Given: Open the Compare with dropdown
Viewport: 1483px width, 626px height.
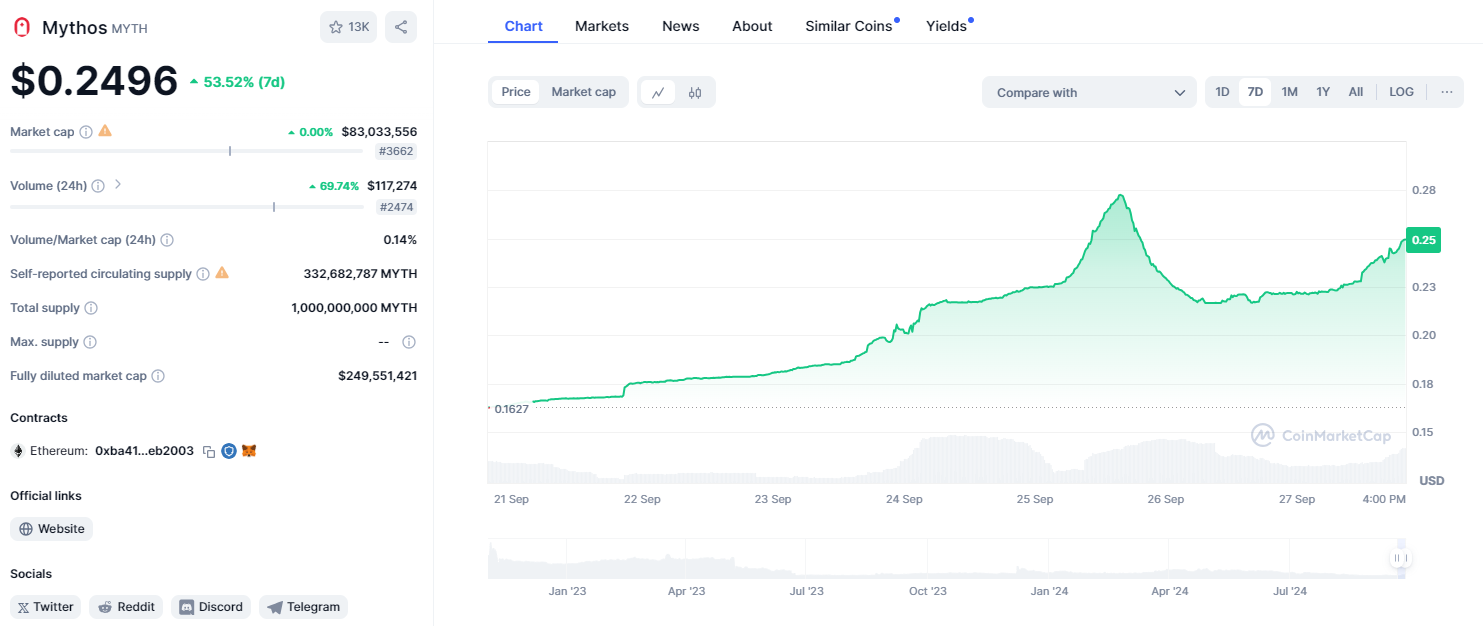Looking at the screenshot, I should click(1088, 91).
